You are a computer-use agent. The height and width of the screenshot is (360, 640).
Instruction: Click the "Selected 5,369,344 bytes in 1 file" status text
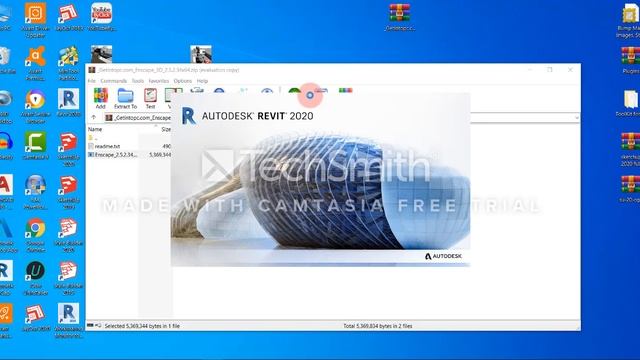pyautogui.click(x=142, y=326)
